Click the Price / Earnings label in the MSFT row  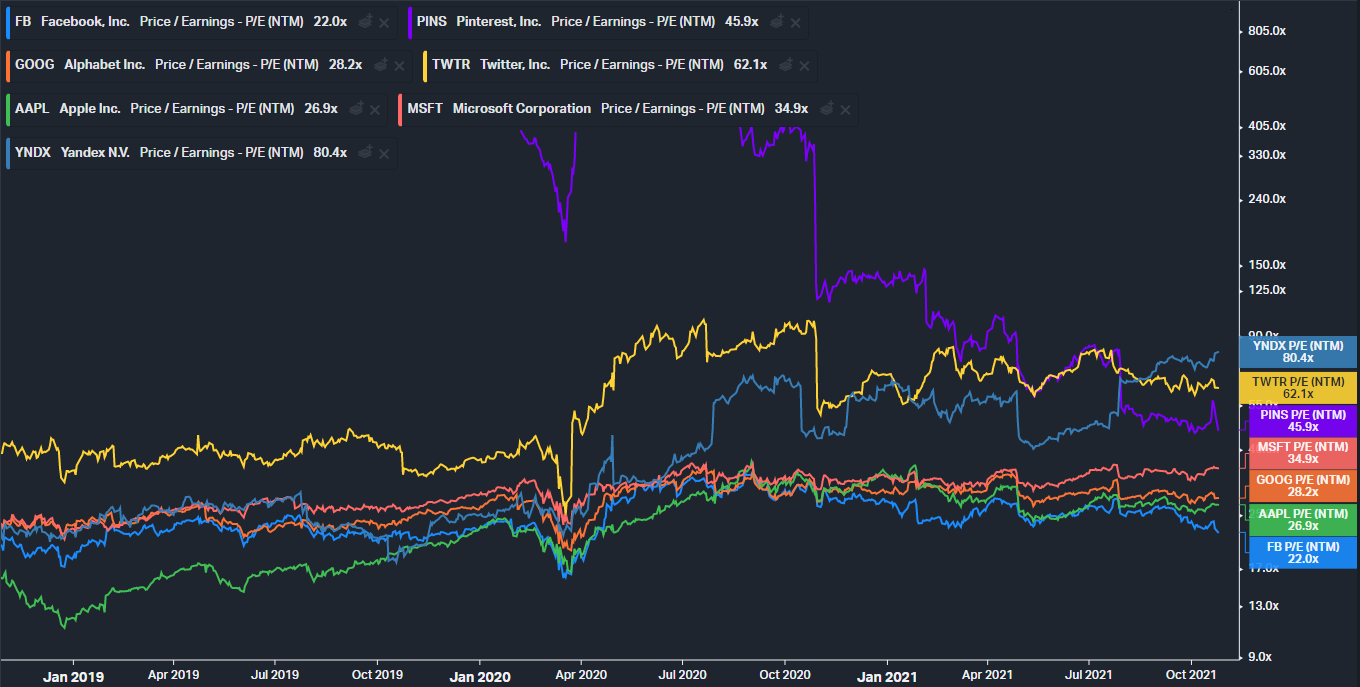click(683, 109)
